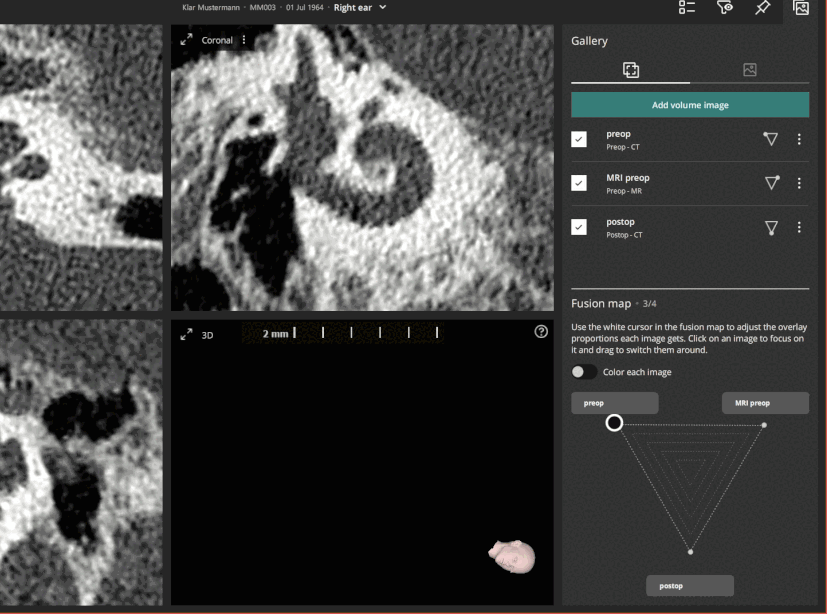827x614 pixels.
Task: Uncheck the postop volume checkbox
Action: (x=579, y=227)
